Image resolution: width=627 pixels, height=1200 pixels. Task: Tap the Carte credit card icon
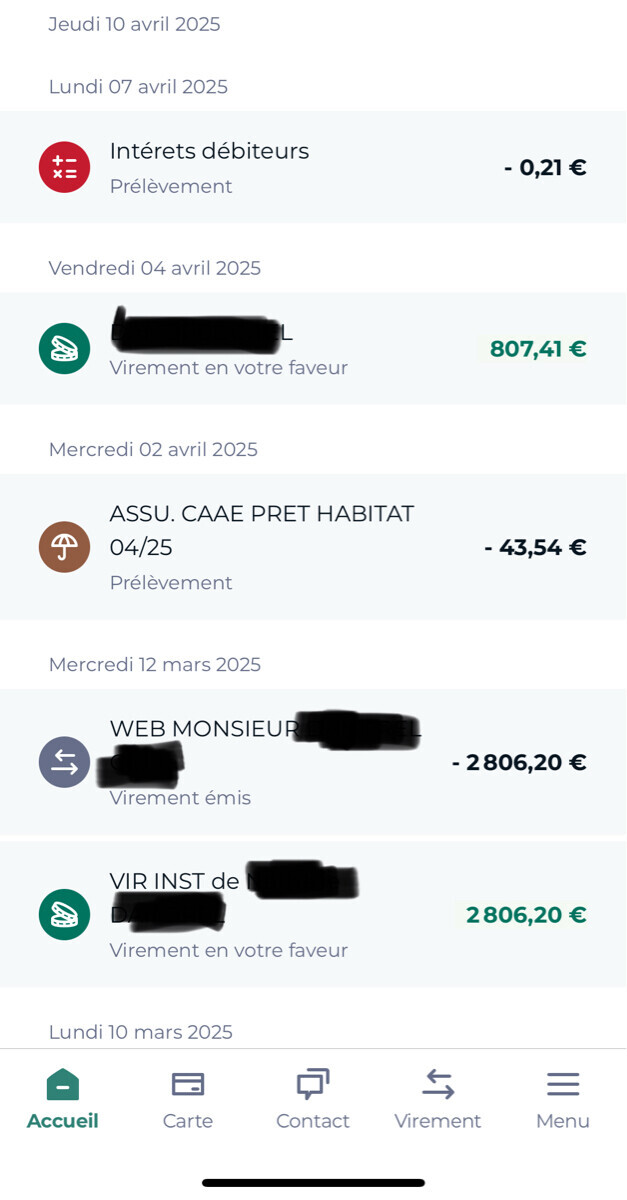click(x=188, y=1084)
